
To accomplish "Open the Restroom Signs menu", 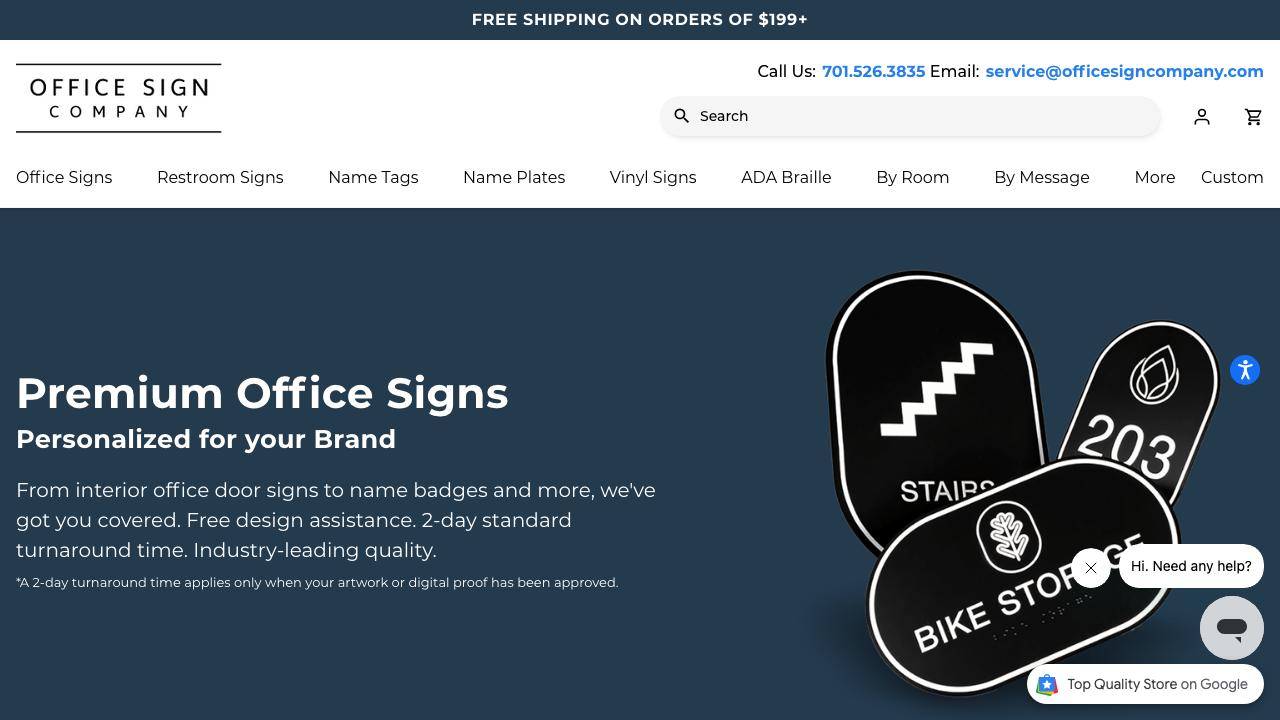I will pyautogui.click(x=220, y=178).
